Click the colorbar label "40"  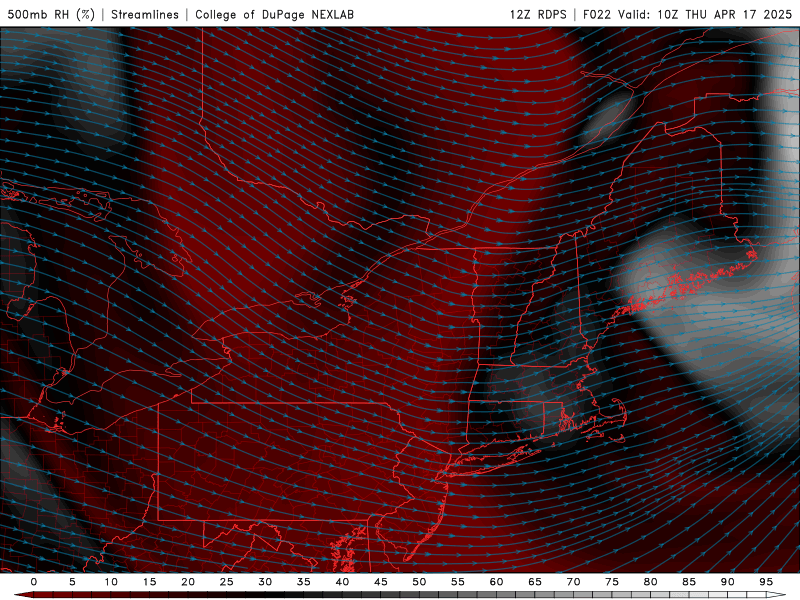(342, 582)
